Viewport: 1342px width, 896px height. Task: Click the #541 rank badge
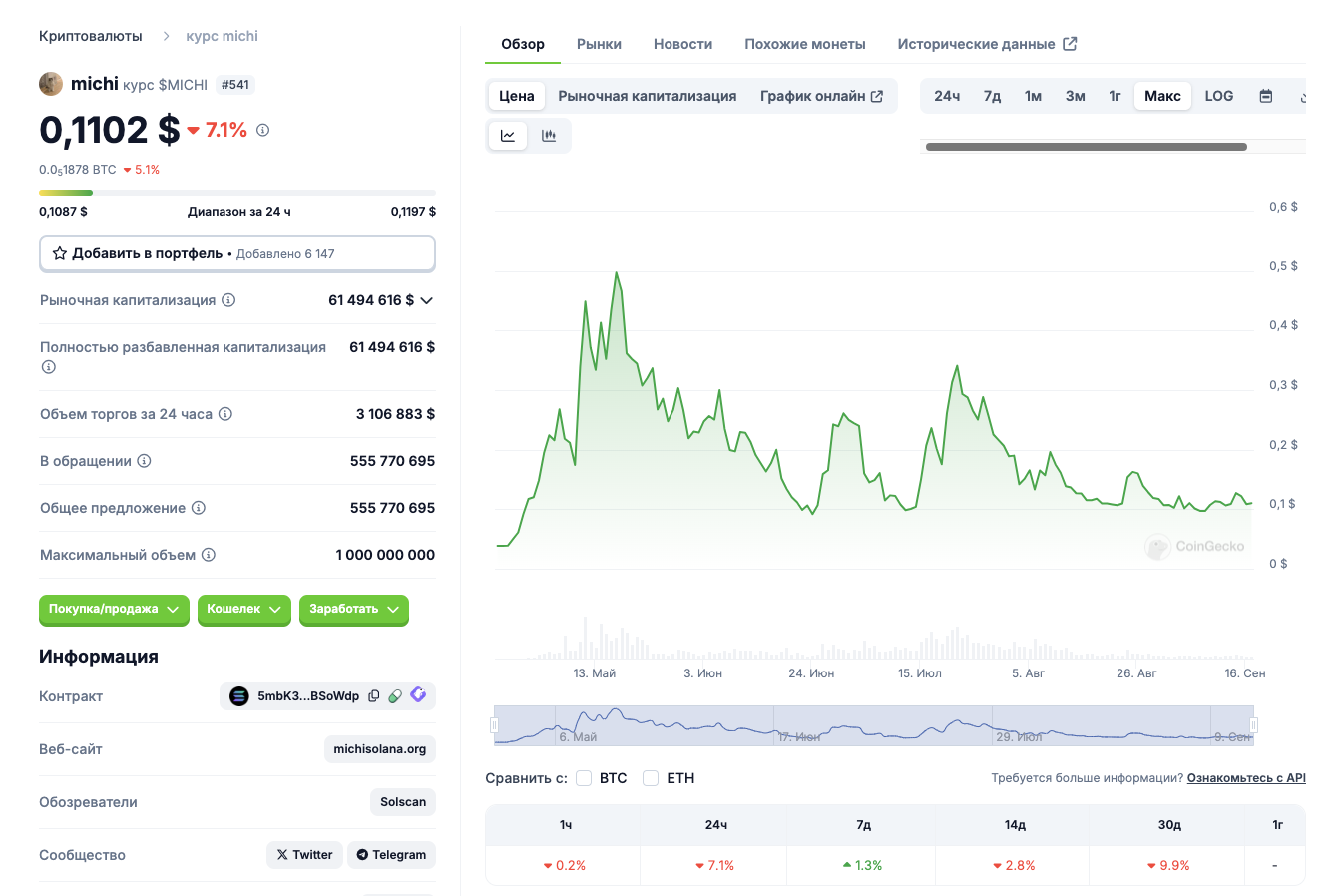point(235,85)
